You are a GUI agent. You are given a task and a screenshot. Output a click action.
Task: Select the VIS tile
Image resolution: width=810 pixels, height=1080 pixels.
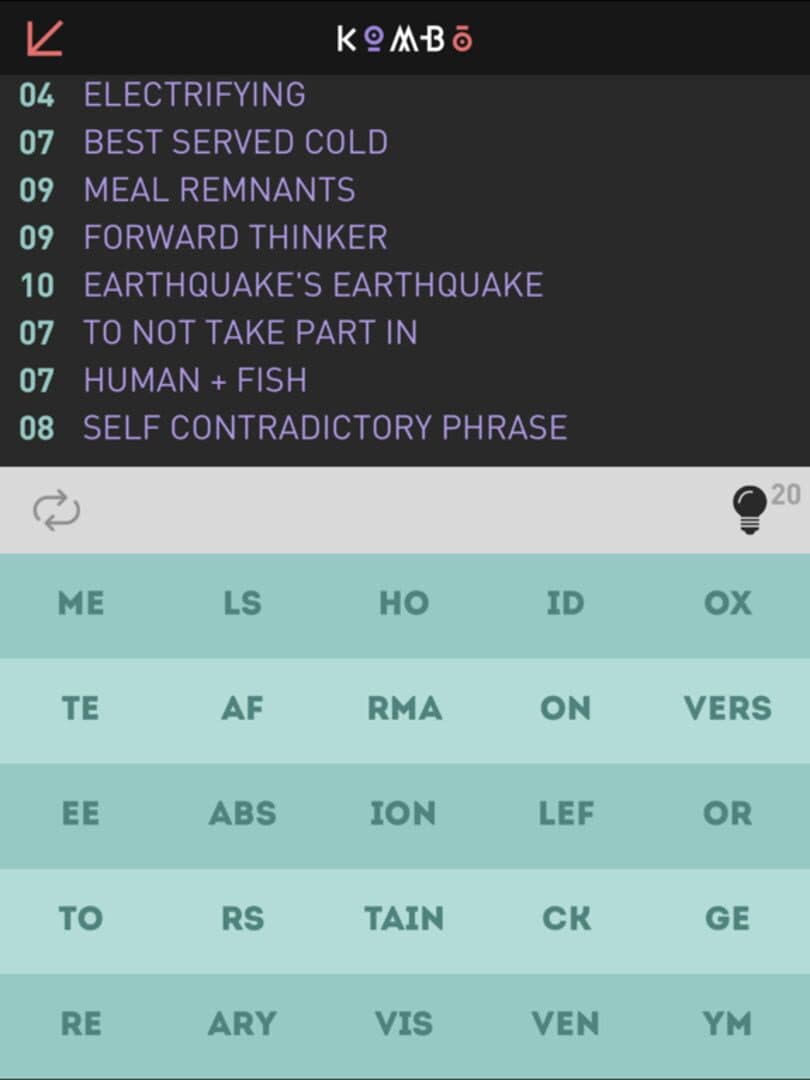pos(404,1024)
